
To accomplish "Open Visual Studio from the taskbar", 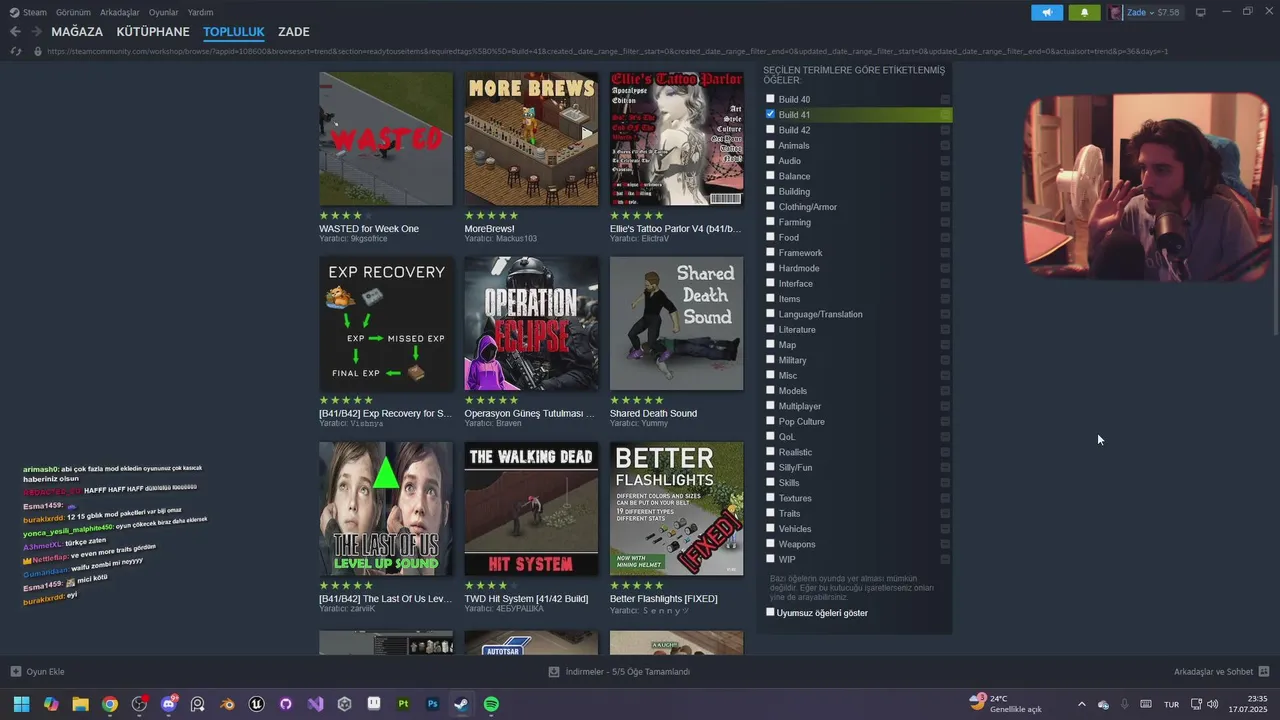I will click(x=315, y=704).
